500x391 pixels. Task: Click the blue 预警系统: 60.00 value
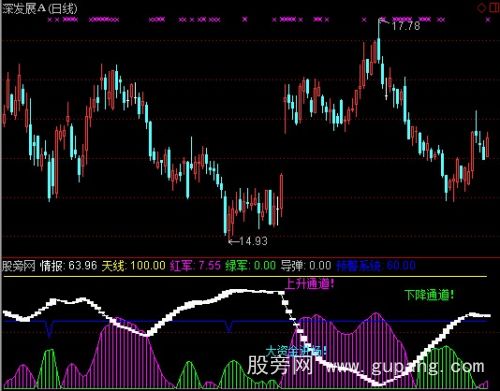[x=376, y=266]
